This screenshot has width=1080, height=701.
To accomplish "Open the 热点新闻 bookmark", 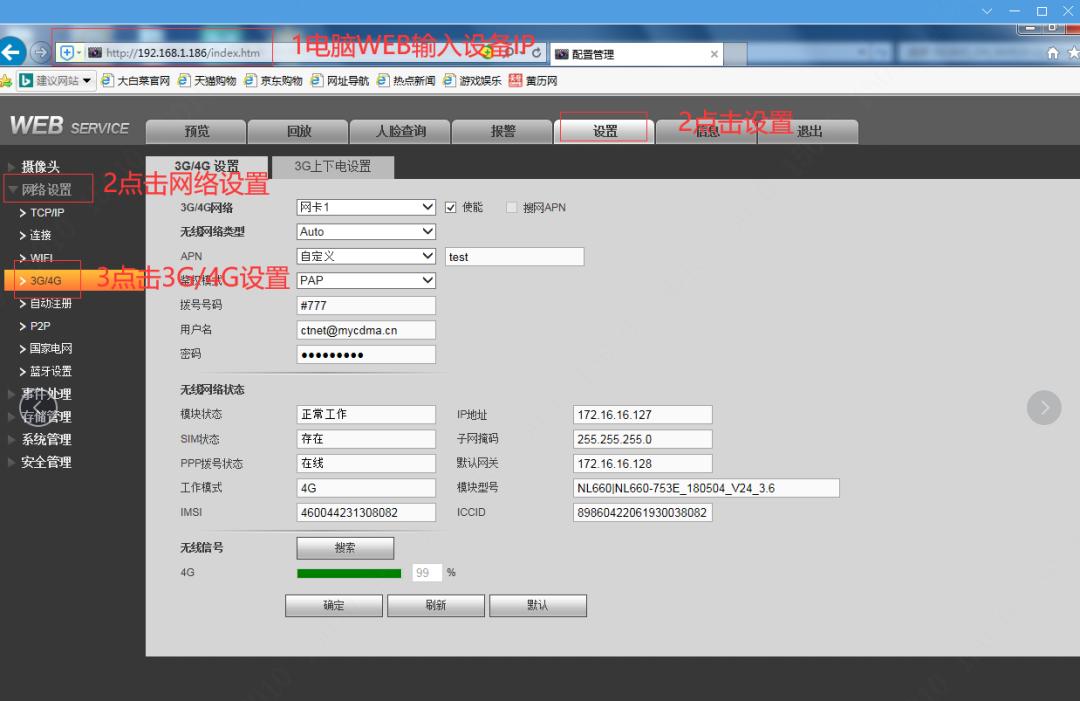I will pyautogui.click(x=406, y=81).
